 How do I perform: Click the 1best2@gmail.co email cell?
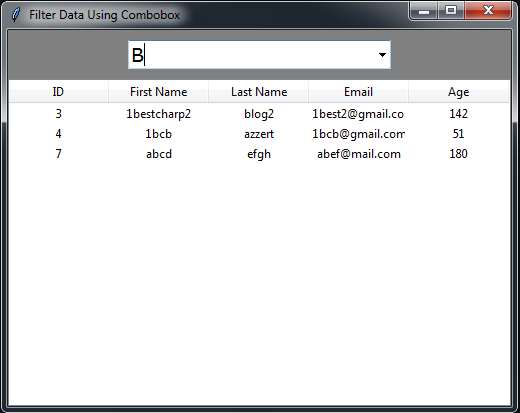click(358, 114)
